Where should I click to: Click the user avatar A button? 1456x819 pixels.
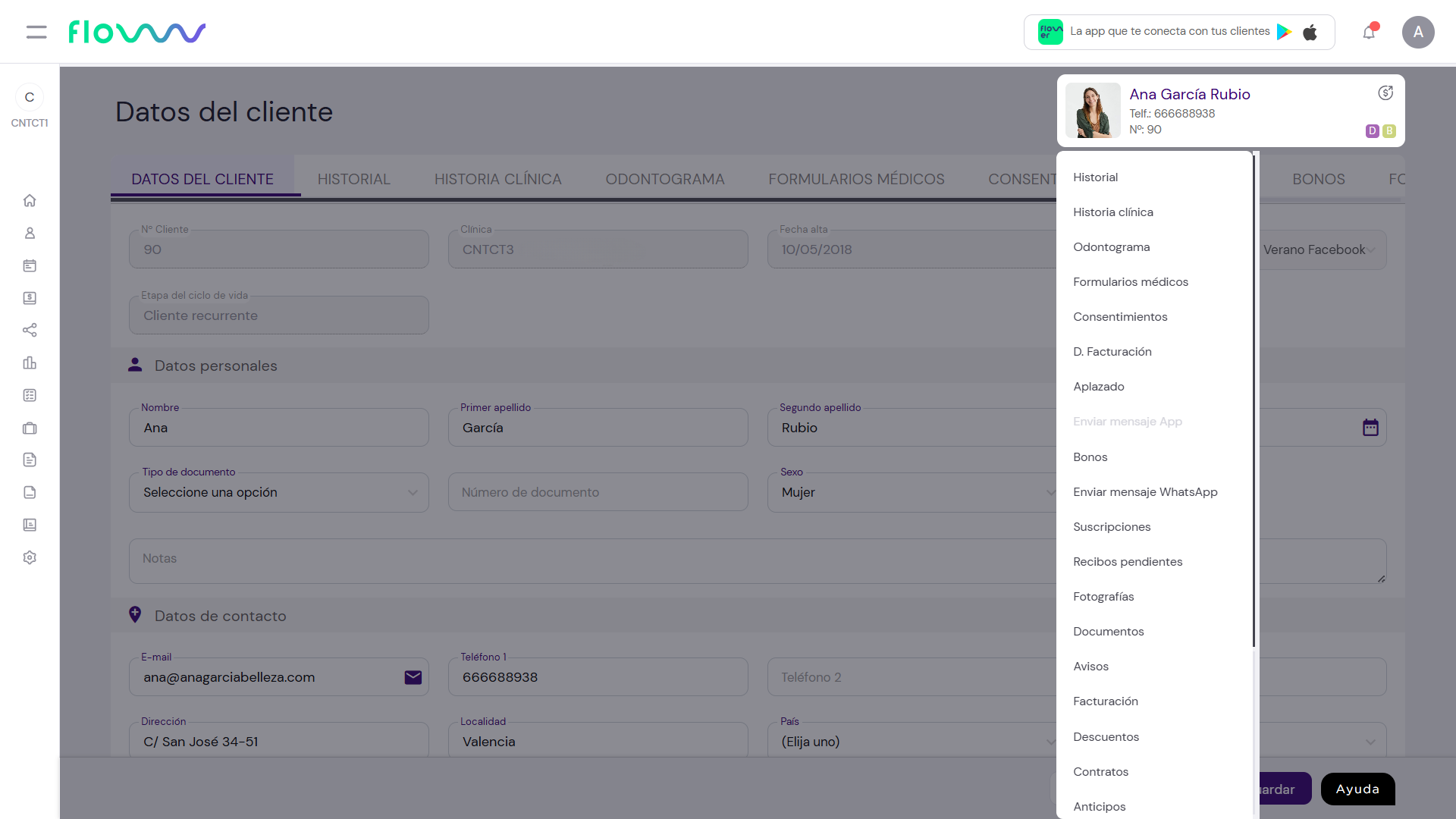pos(1417,33)
